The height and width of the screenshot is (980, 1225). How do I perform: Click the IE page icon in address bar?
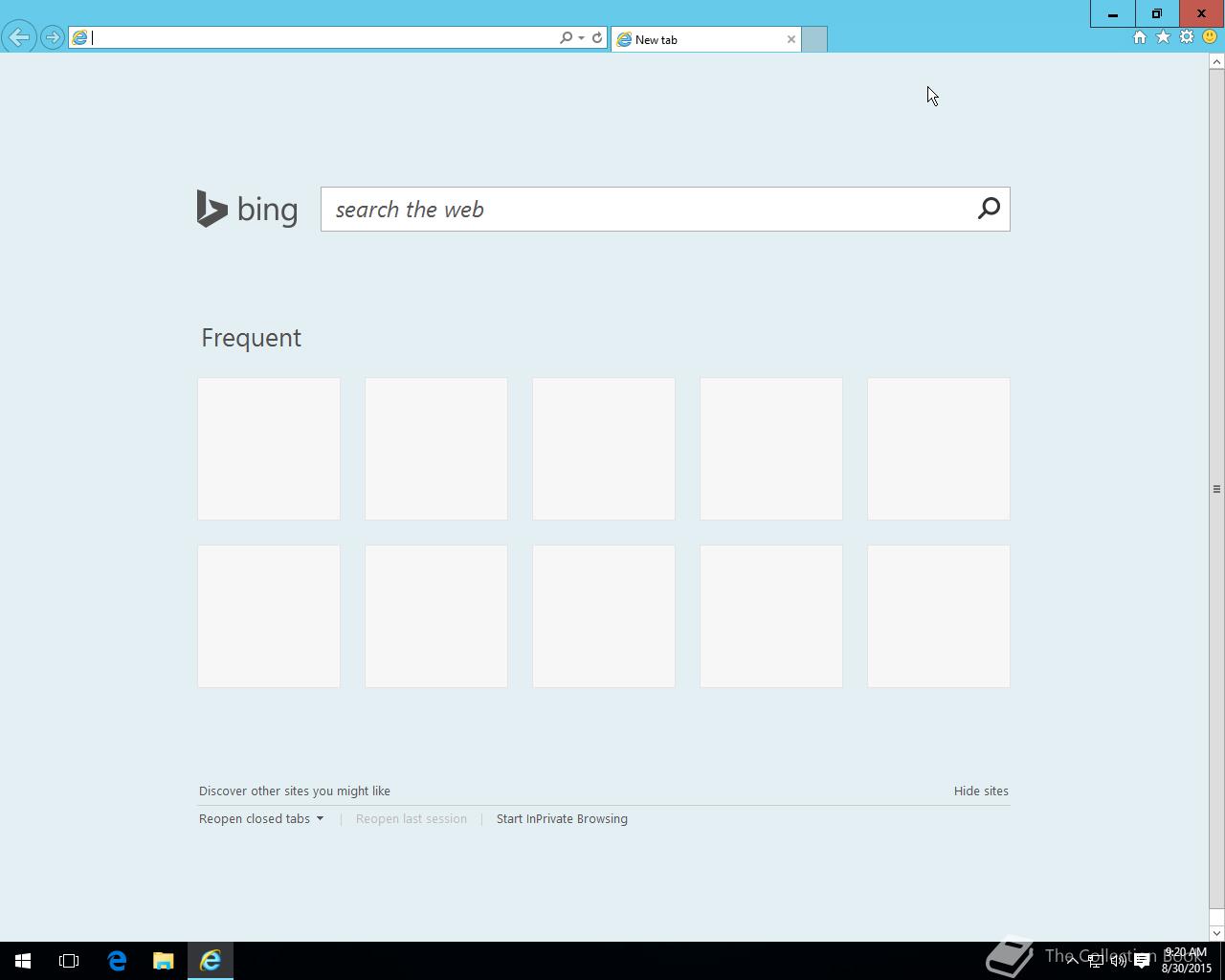coord(80,37)
